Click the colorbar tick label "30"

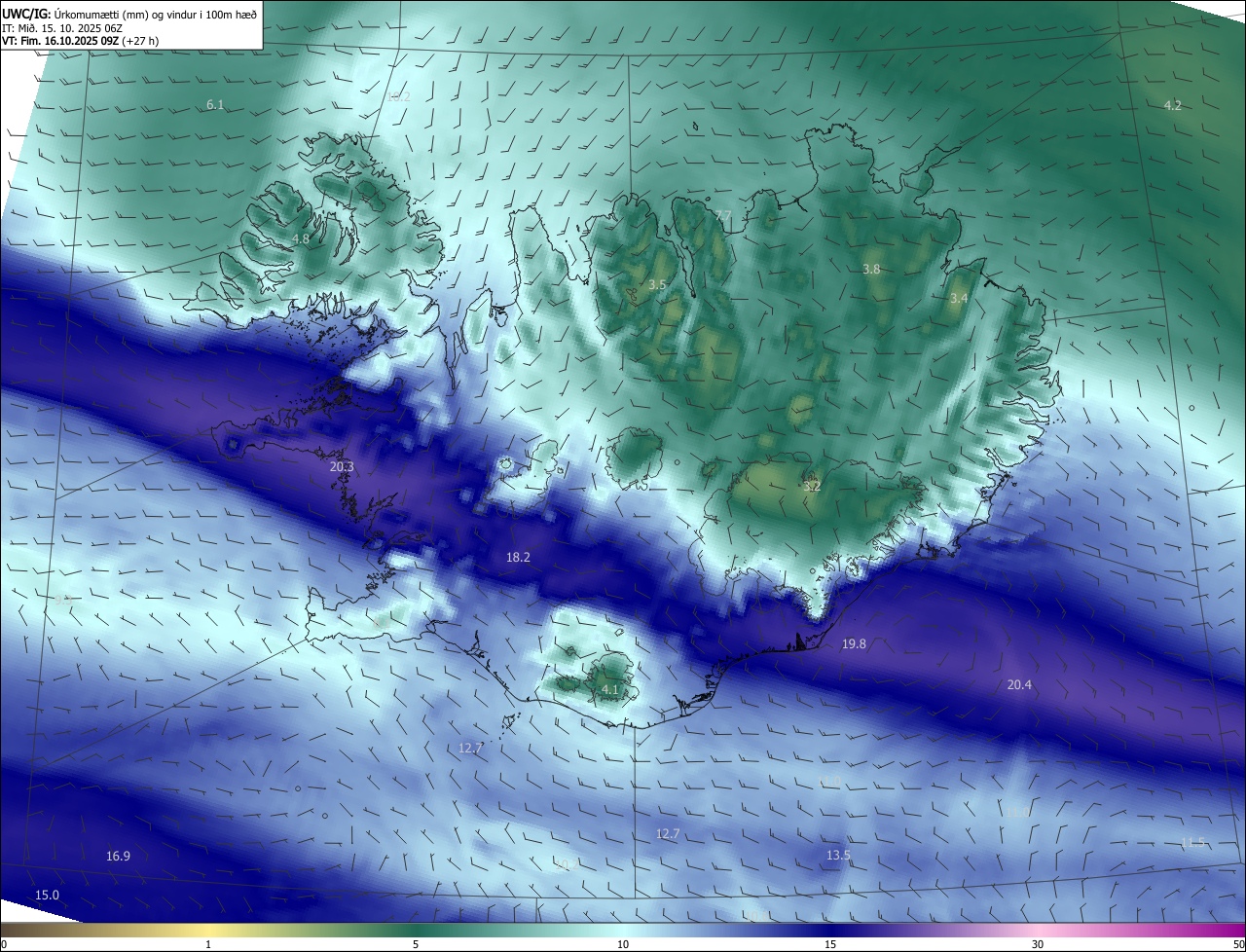click(x=1038, y=944)
